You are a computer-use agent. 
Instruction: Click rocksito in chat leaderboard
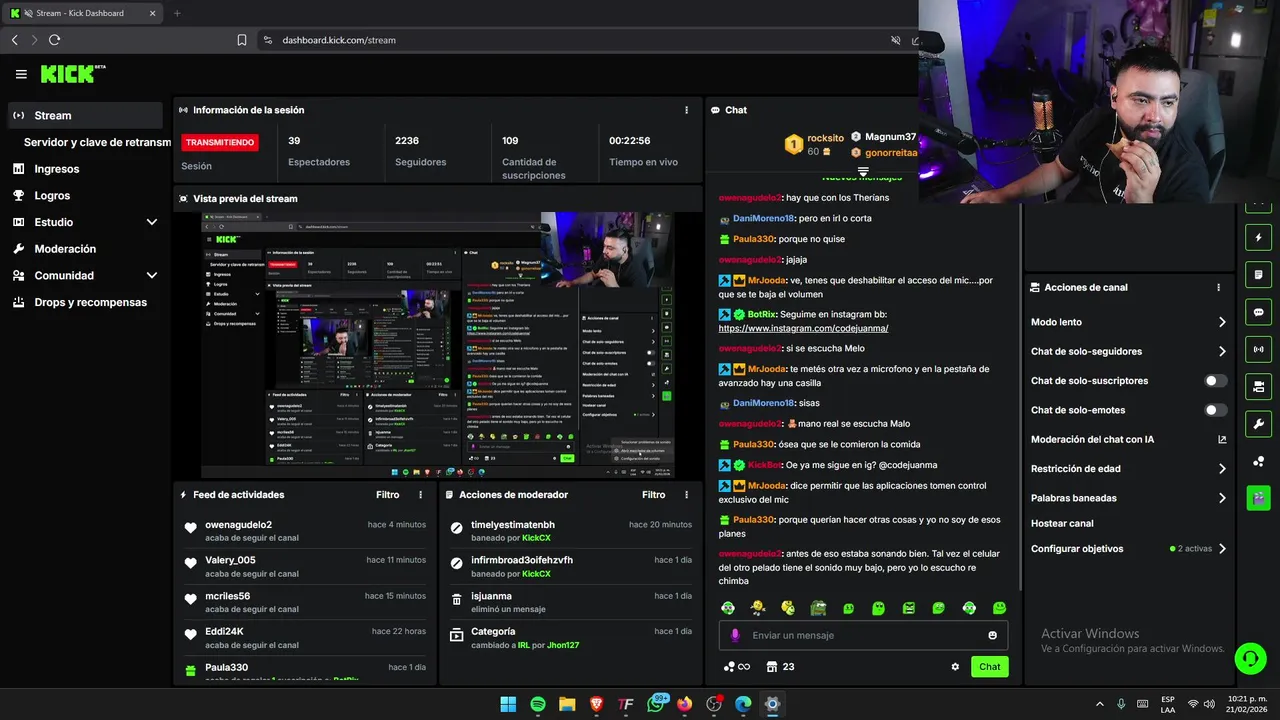[x=825, y=138]
